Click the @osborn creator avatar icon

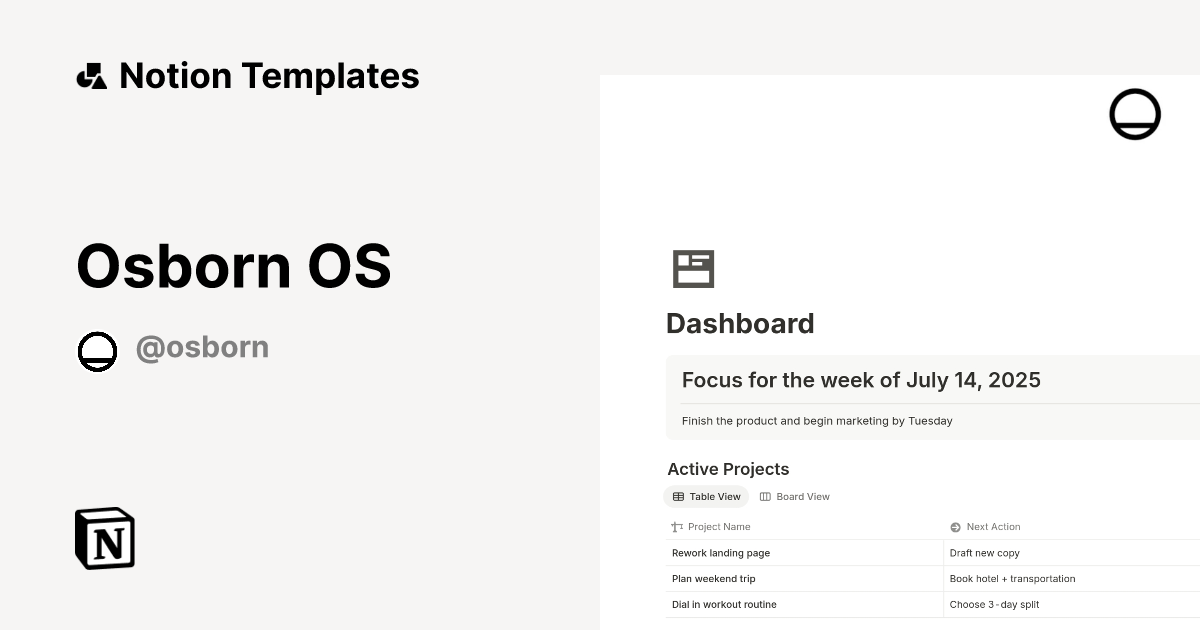click(x=97, y=351)
